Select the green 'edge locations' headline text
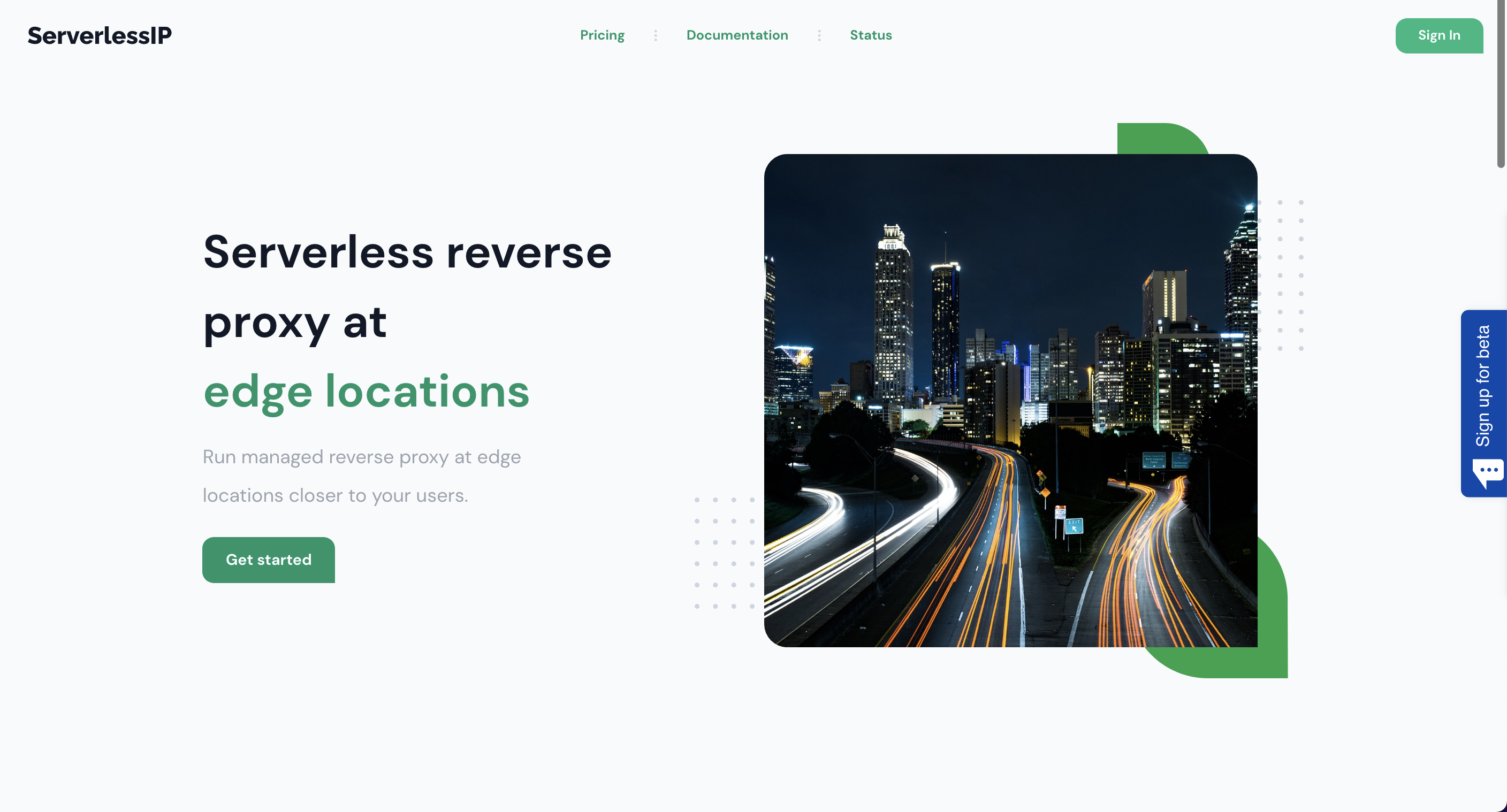The image size is (1507, 812). click(x=366, y=392)
